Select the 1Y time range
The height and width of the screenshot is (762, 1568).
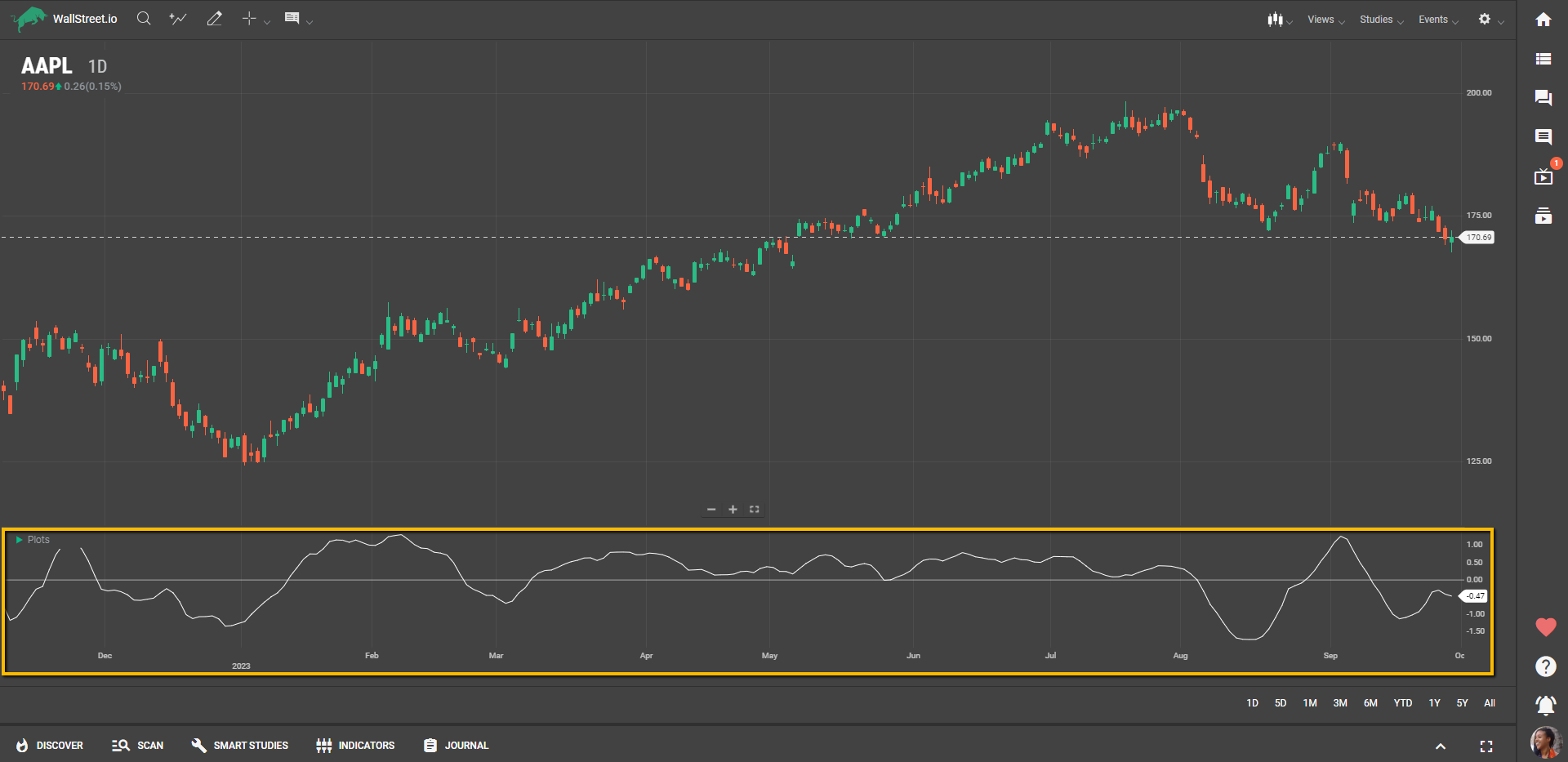tap(1434, 703)
